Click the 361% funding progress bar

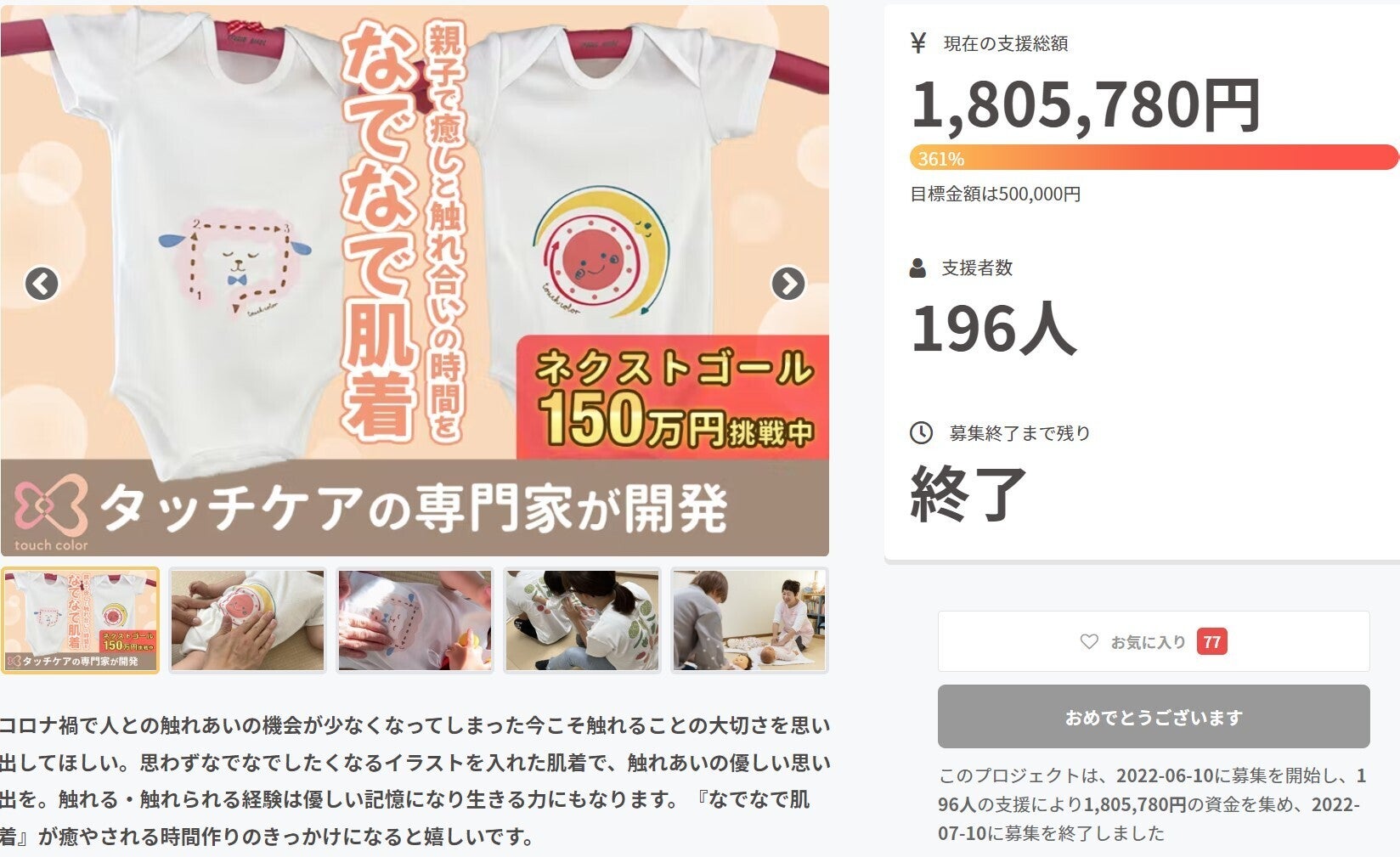tap(1154, 158)
